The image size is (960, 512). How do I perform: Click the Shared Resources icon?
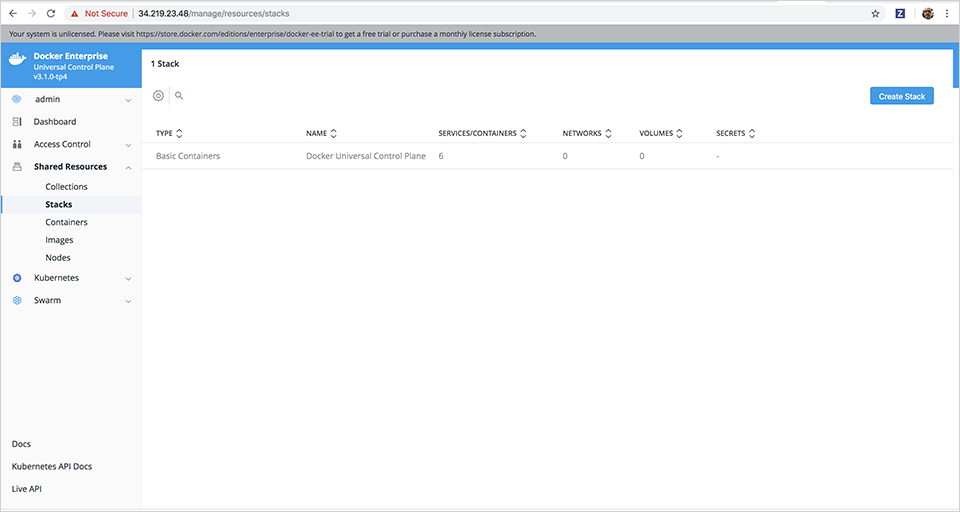click(17, 167)
